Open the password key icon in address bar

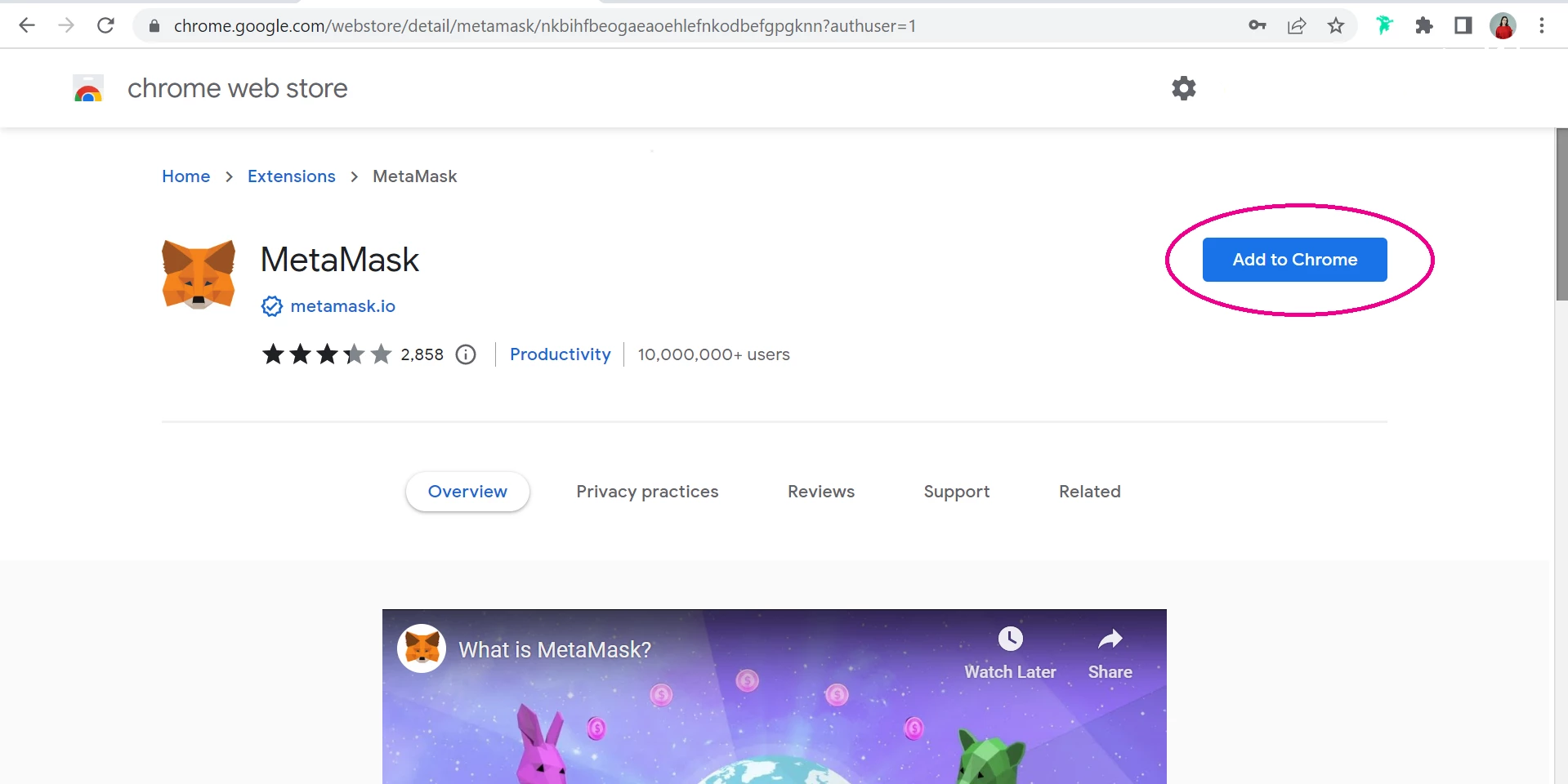1258,25
